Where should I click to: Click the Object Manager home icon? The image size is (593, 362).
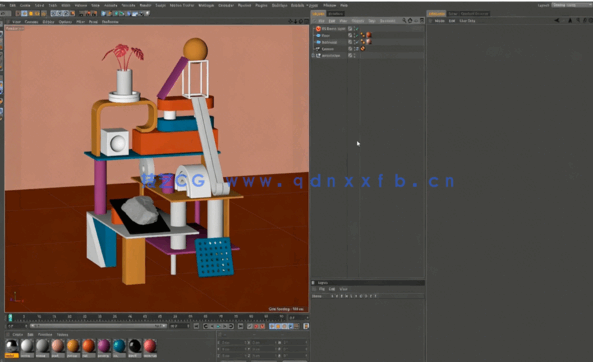(x=410, y=20)
